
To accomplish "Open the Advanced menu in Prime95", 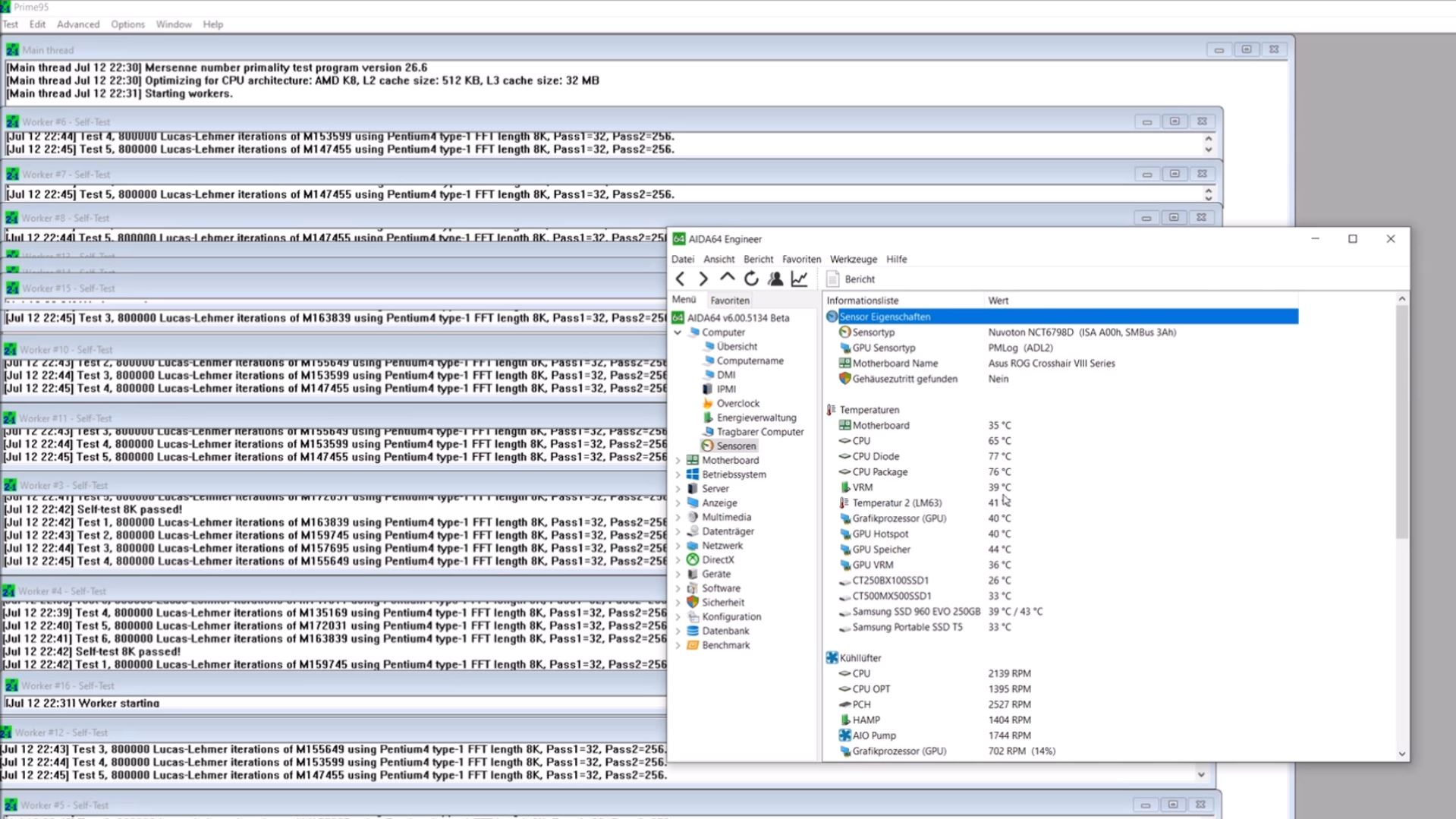I will click(78, 24).
